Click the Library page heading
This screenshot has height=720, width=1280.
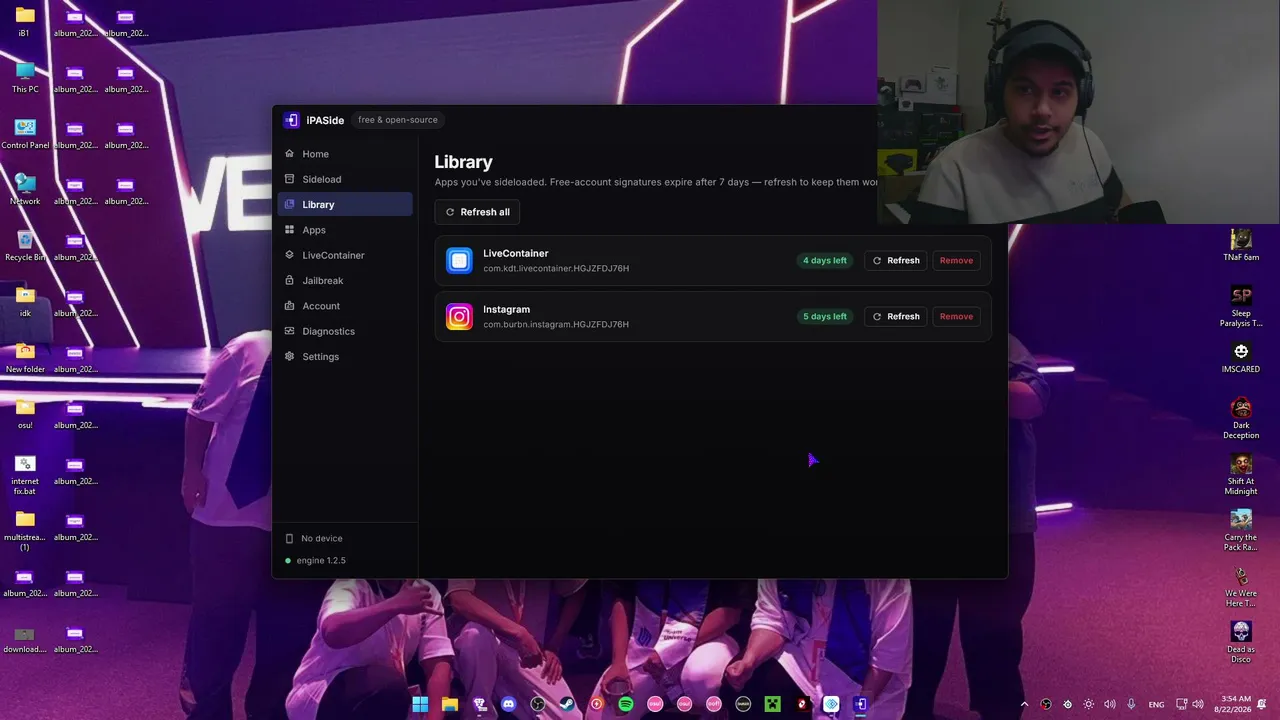click(x=463, y=162)
